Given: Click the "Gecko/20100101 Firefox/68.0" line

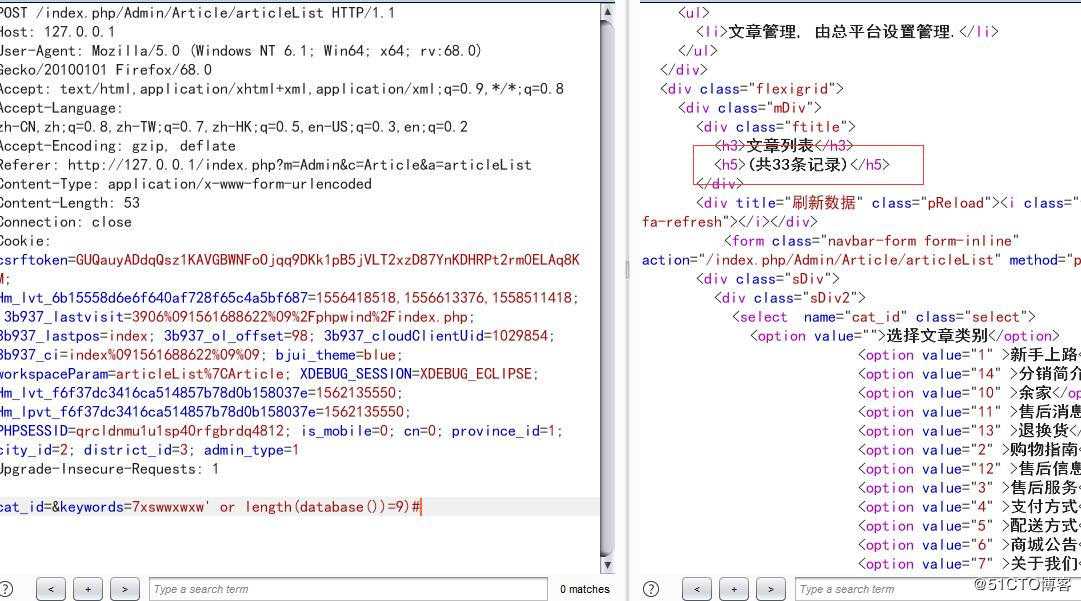Looking at the screenshot, I should click(x=106, y=70).
